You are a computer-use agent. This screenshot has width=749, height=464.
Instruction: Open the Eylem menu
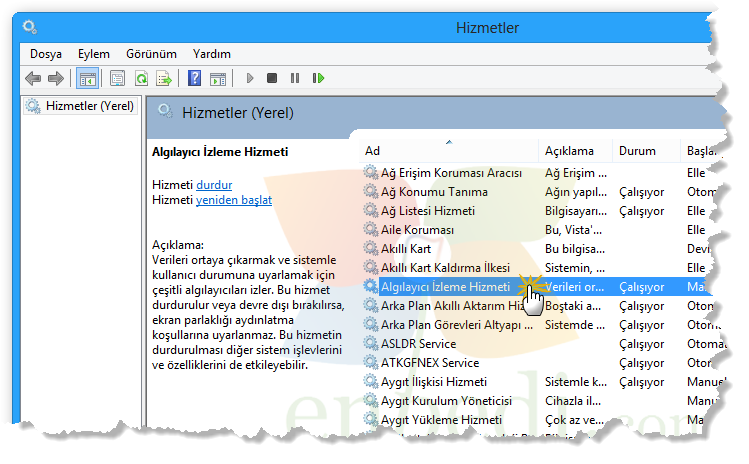[94, 54]
